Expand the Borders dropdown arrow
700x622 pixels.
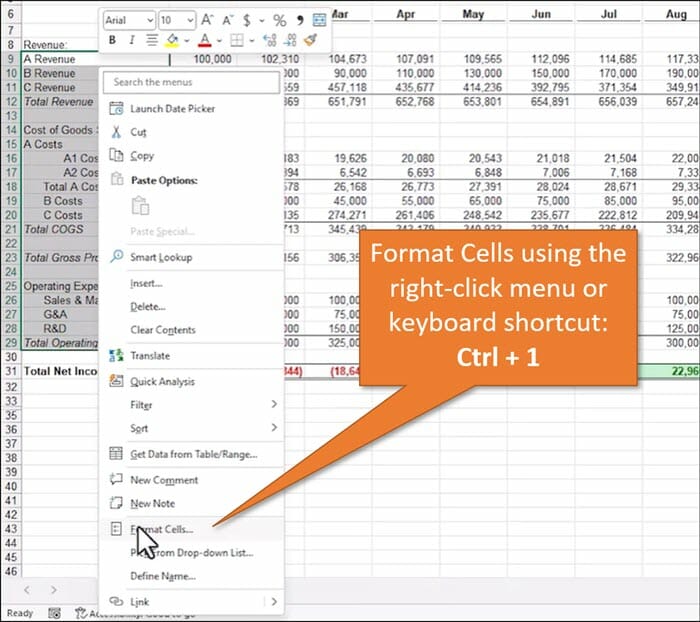tap(250, 40)
